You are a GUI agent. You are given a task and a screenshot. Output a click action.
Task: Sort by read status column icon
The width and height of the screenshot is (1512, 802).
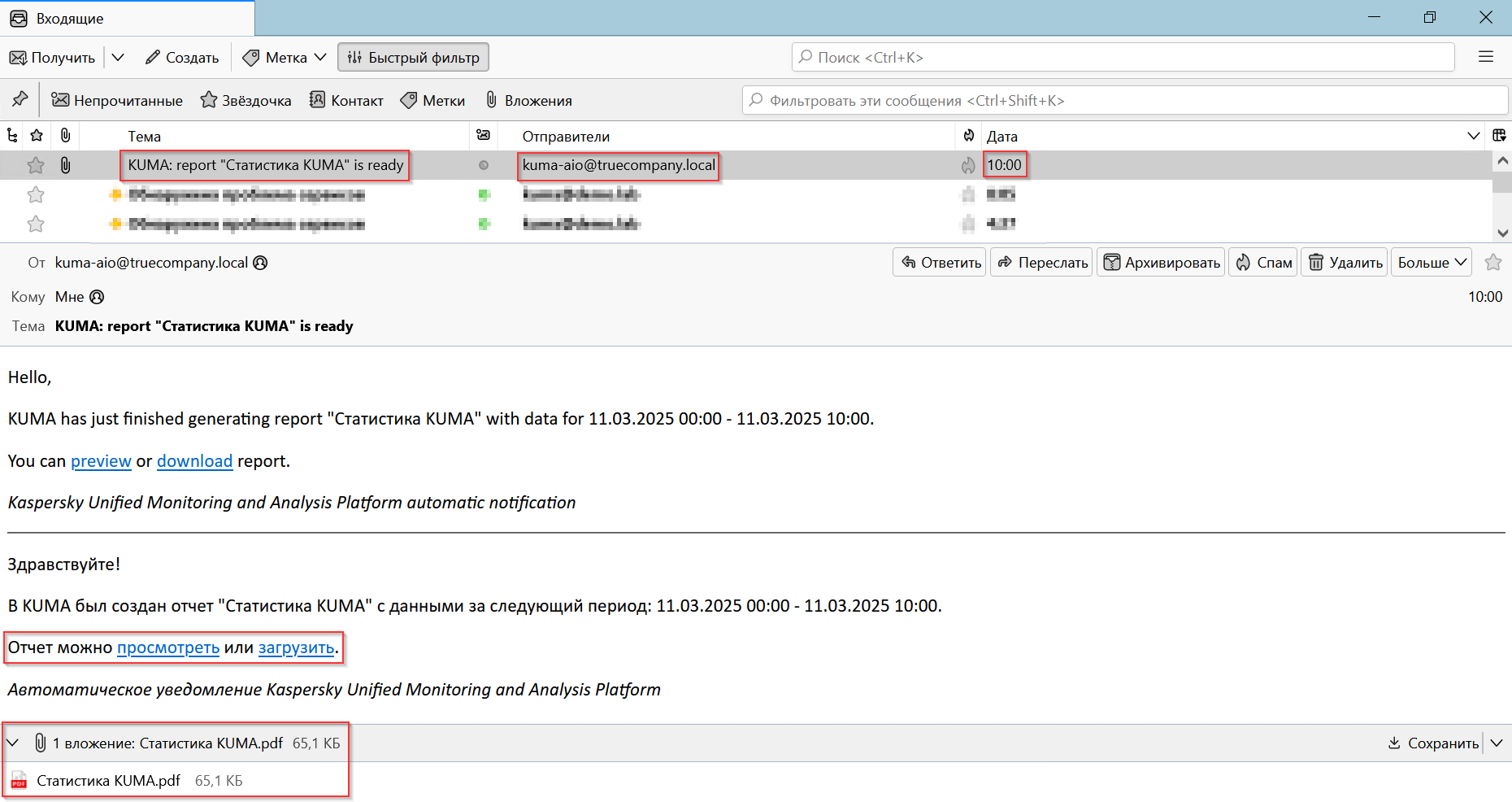tap(484, 136)
